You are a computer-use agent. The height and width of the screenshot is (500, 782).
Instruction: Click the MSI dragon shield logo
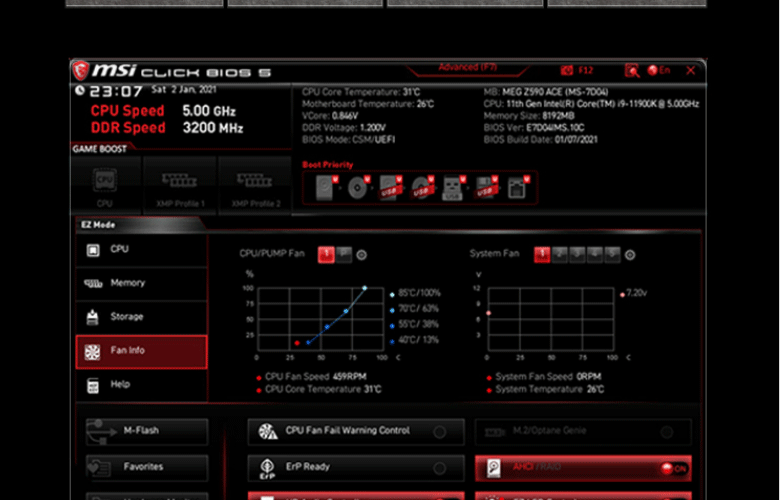pos(81,71)
